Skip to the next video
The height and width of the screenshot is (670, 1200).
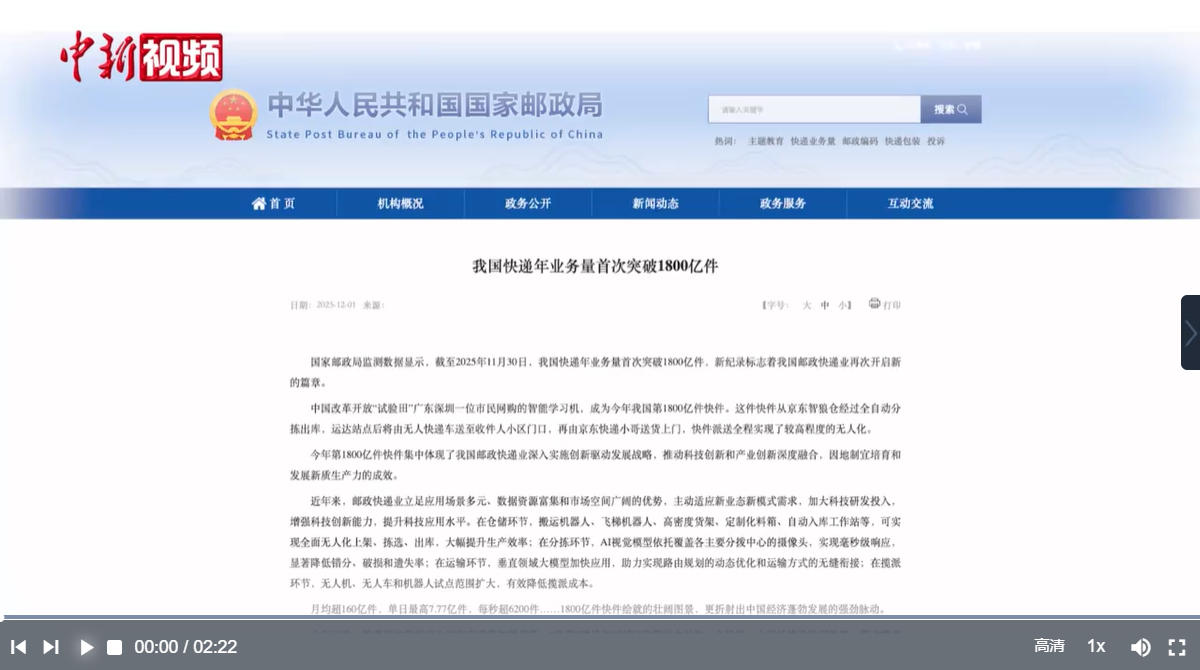pyautogui.click(x=51, y=647)
